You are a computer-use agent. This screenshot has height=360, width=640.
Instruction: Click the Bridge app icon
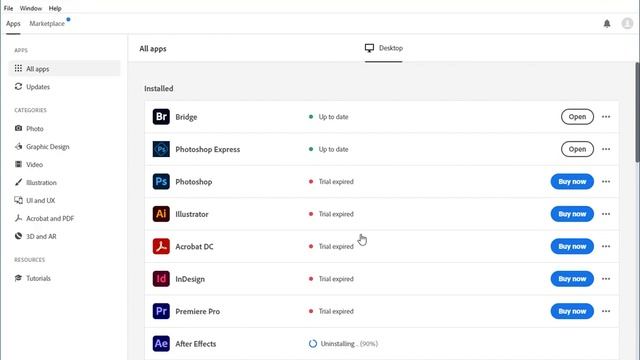point(161,117)
